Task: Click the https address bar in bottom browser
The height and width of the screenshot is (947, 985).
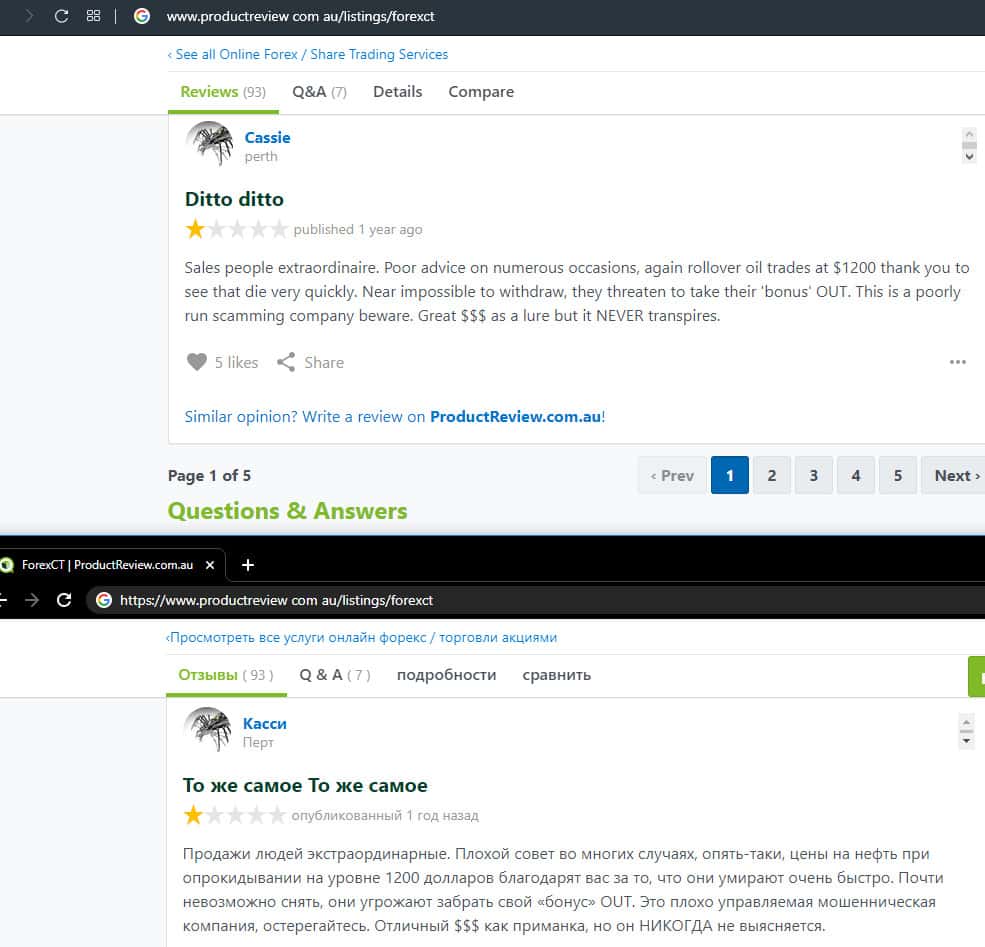Action: coord(276,600)
